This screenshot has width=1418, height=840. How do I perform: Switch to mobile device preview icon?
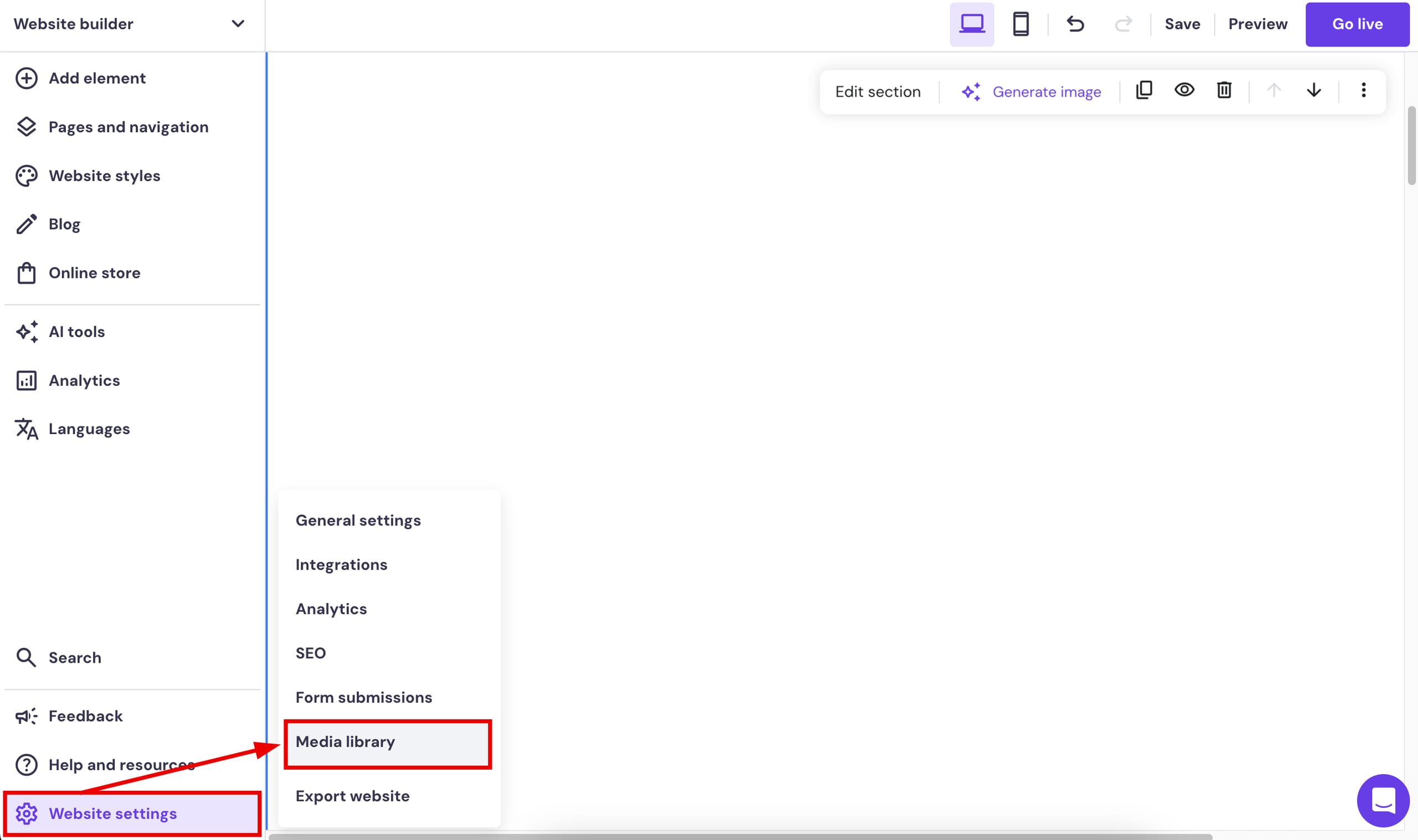(x=1020, y=24)
